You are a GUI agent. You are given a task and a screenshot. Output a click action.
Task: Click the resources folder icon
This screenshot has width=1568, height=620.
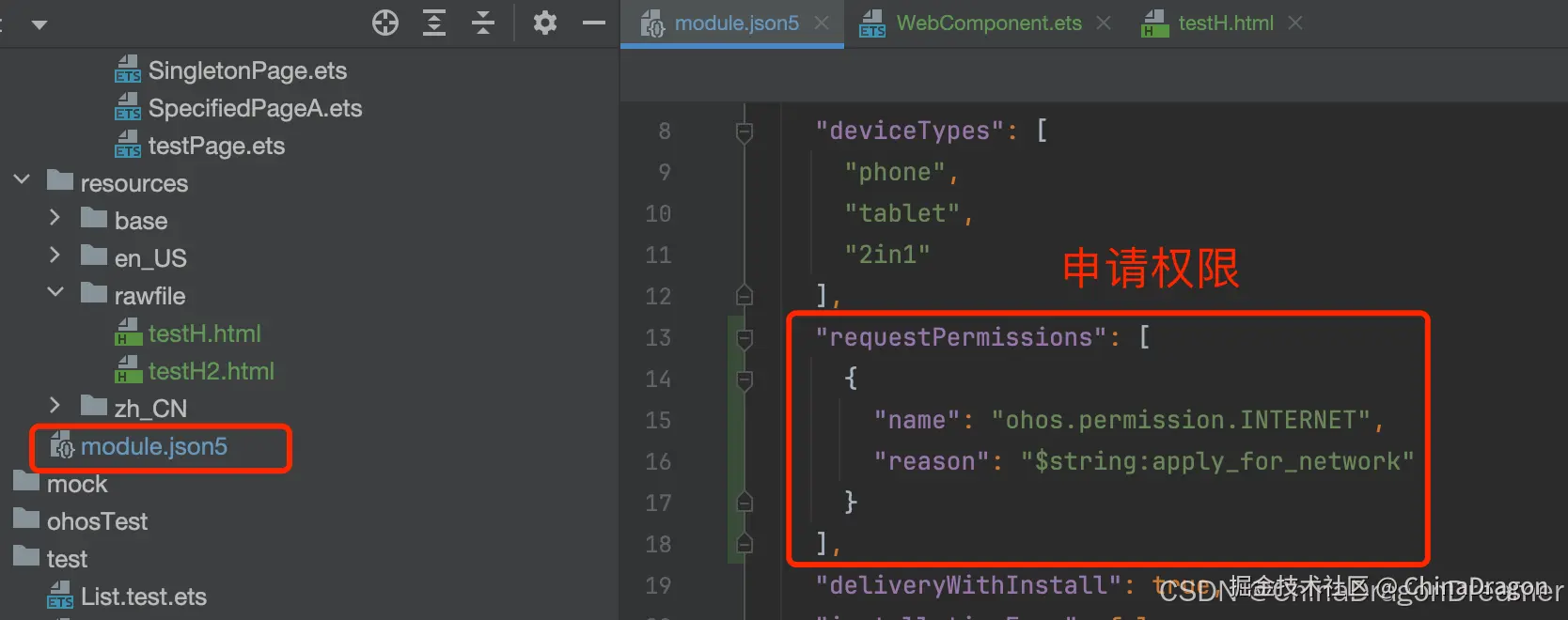(x=60, y=179)
